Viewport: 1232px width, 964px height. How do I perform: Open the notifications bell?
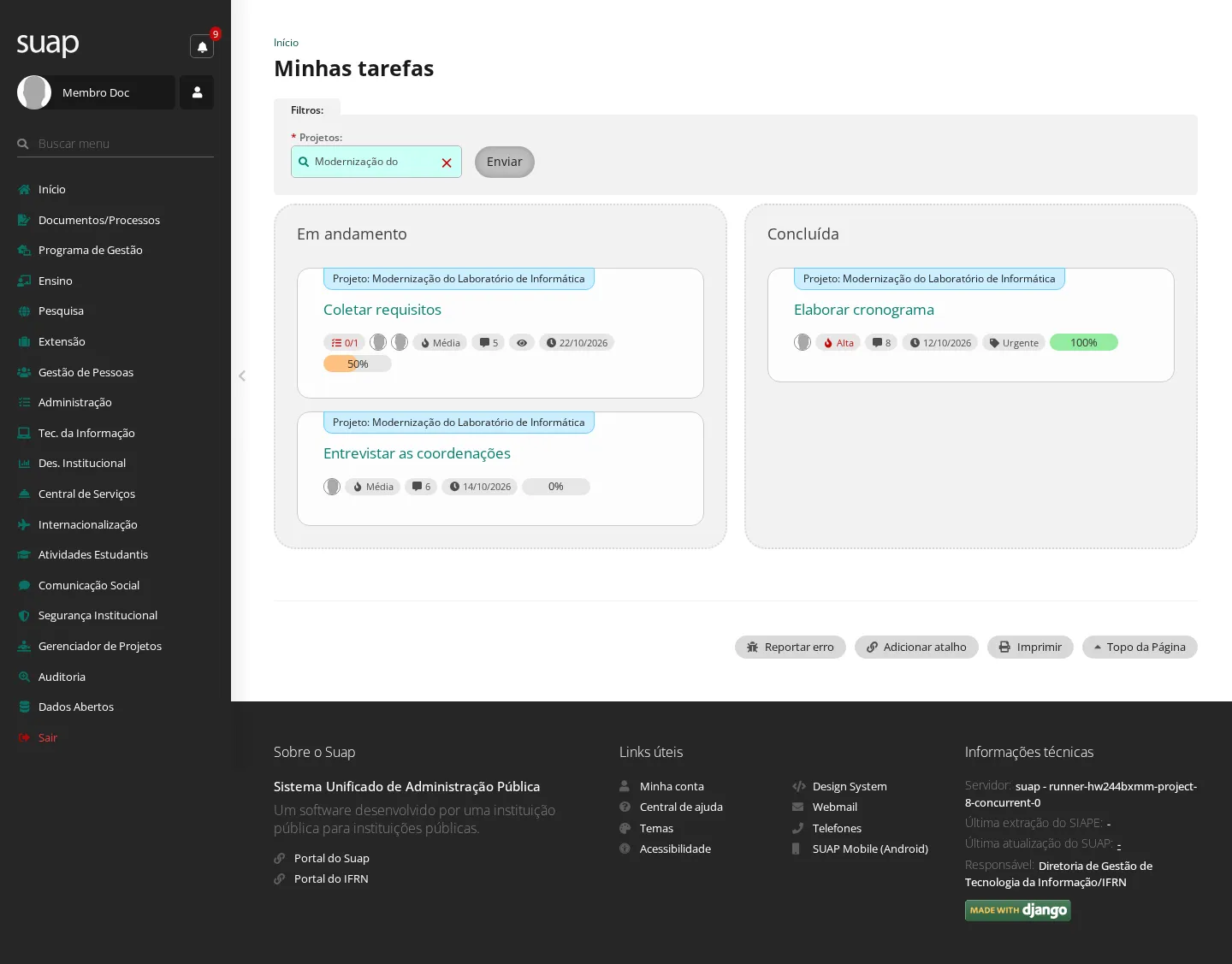coord(202,46)
